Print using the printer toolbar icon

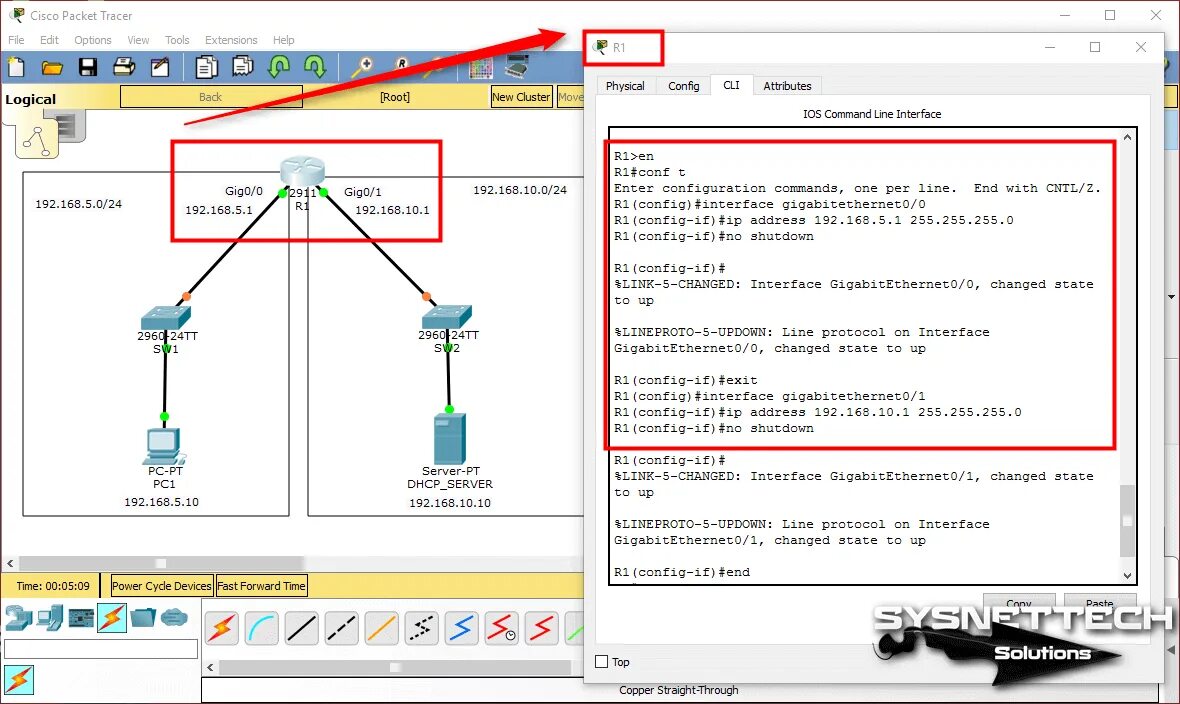[123, 68]
